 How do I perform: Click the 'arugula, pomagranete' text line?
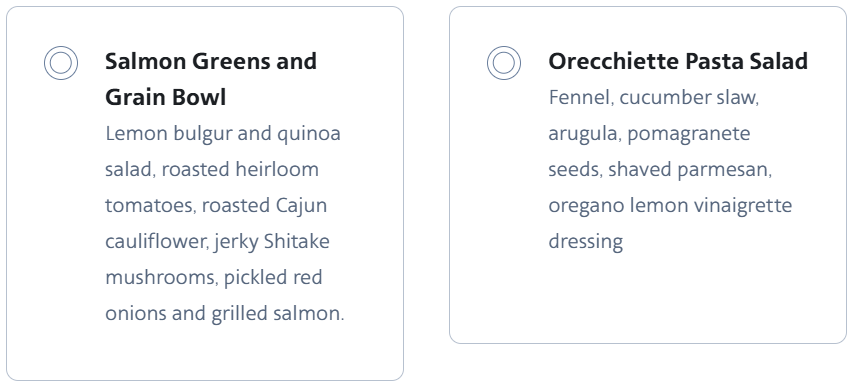[649, 134]
